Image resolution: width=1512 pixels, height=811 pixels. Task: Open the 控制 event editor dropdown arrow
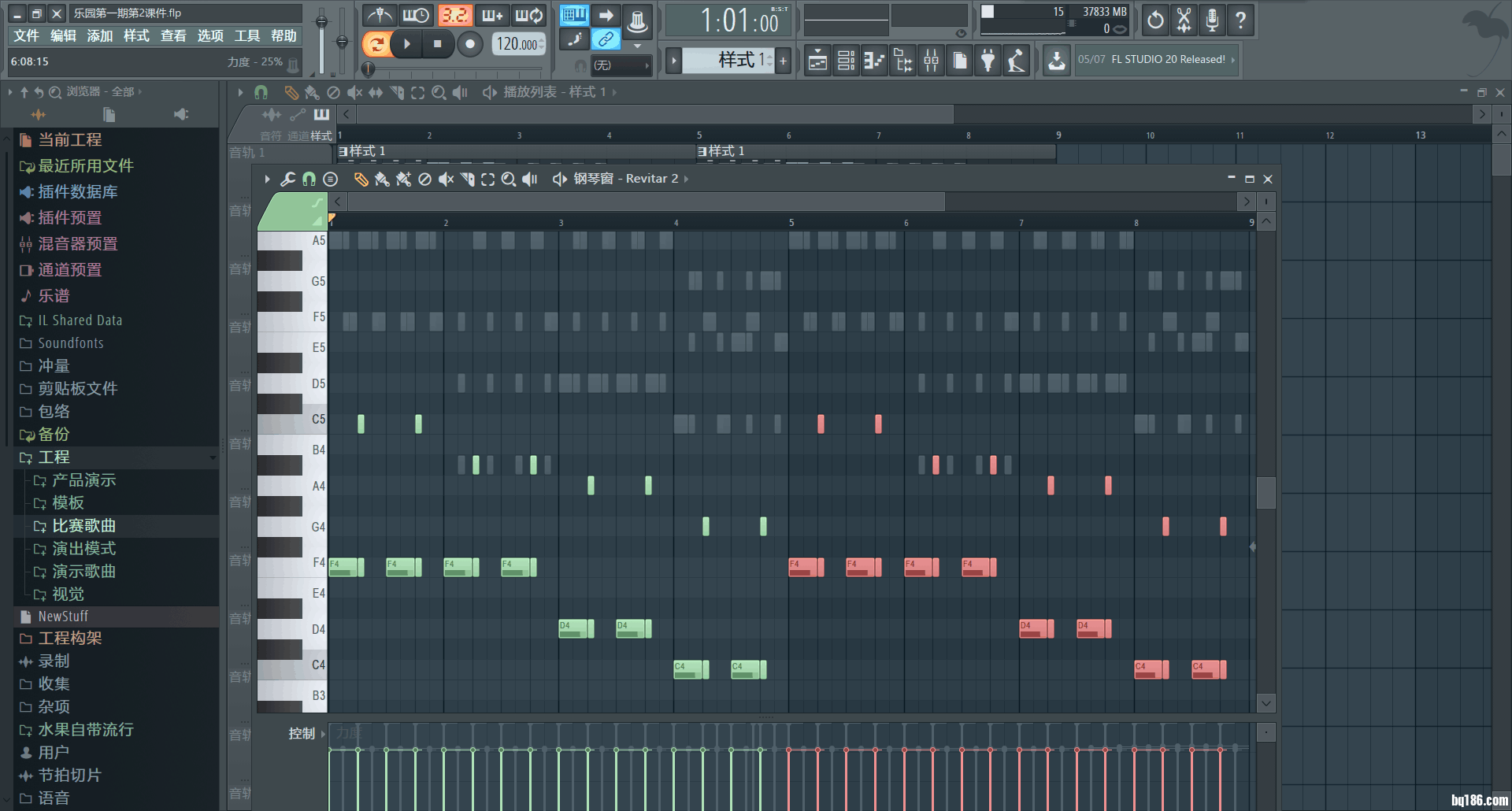point(323,734)
